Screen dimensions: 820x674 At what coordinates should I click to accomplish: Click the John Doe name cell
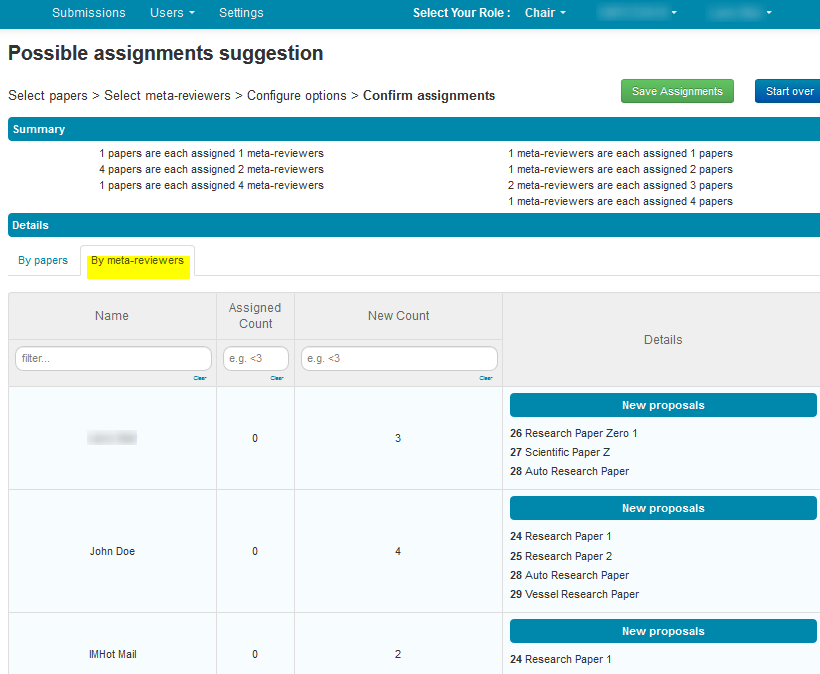coord(112,551)
